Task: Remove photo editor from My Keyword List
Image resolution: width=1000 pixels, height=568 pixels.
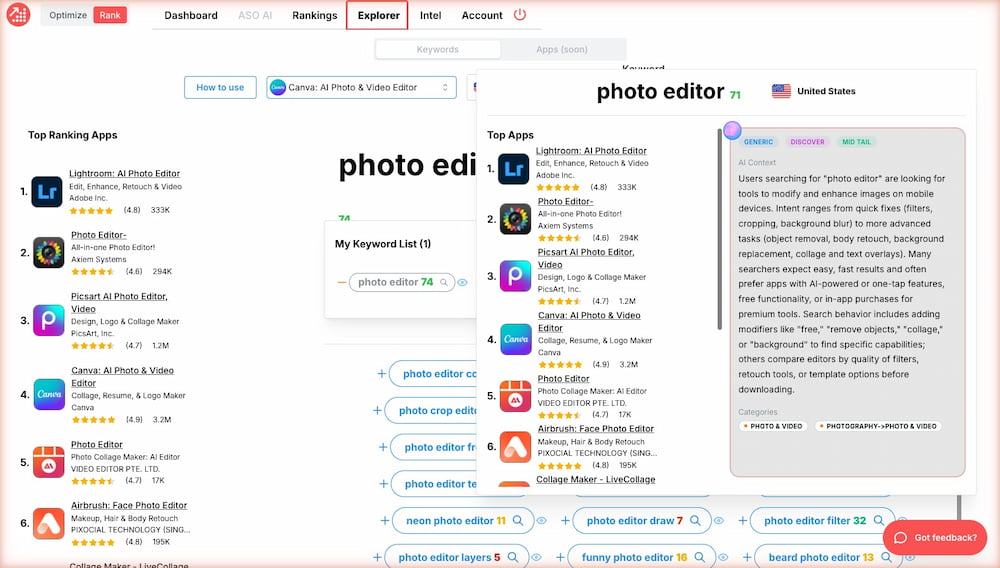Action: pos(341,282)
